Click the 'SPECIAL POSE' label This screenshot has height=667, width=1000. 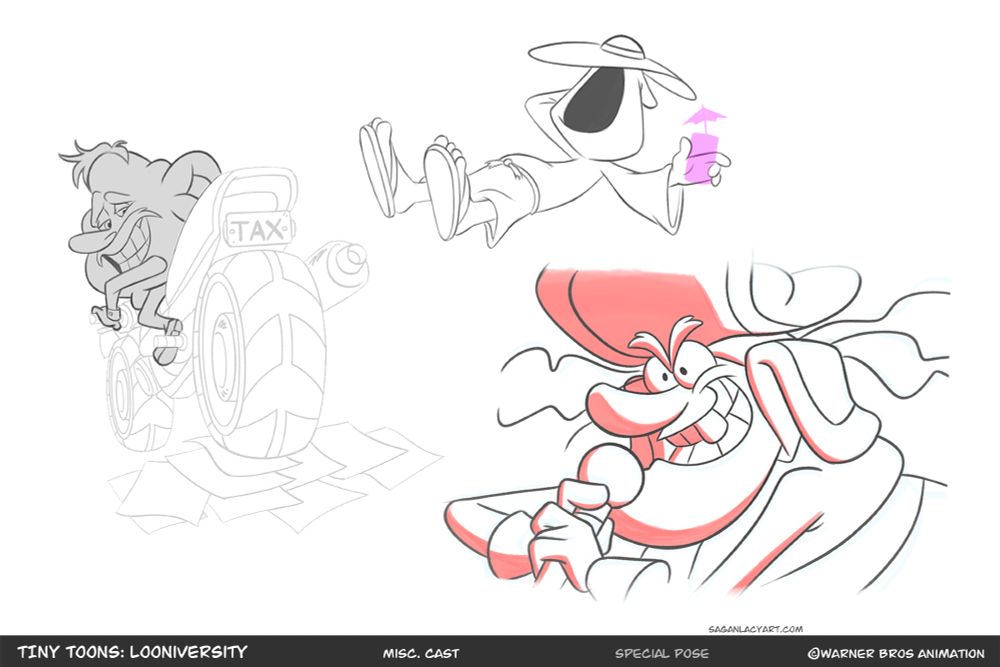661,653
